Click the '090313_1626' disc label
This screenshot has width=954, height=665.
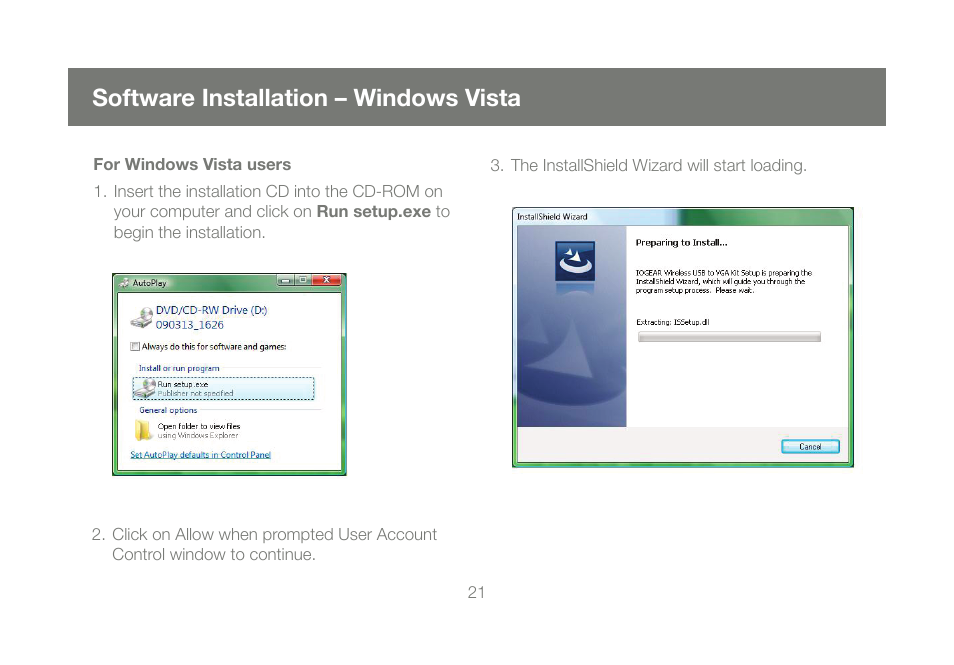point(189,325)
